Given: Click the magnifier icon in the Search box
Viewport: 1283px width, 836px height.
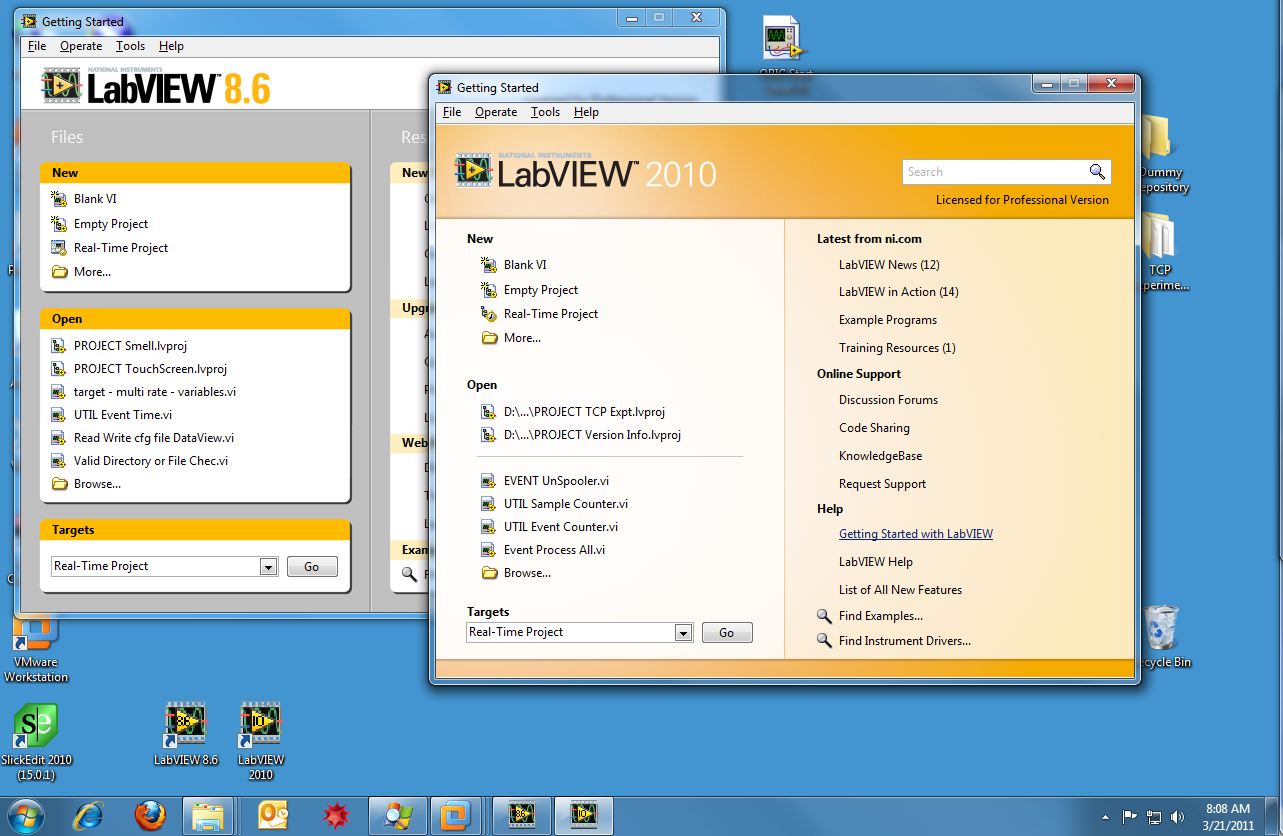Looking at the screenshot, I should coord(1098,171).
